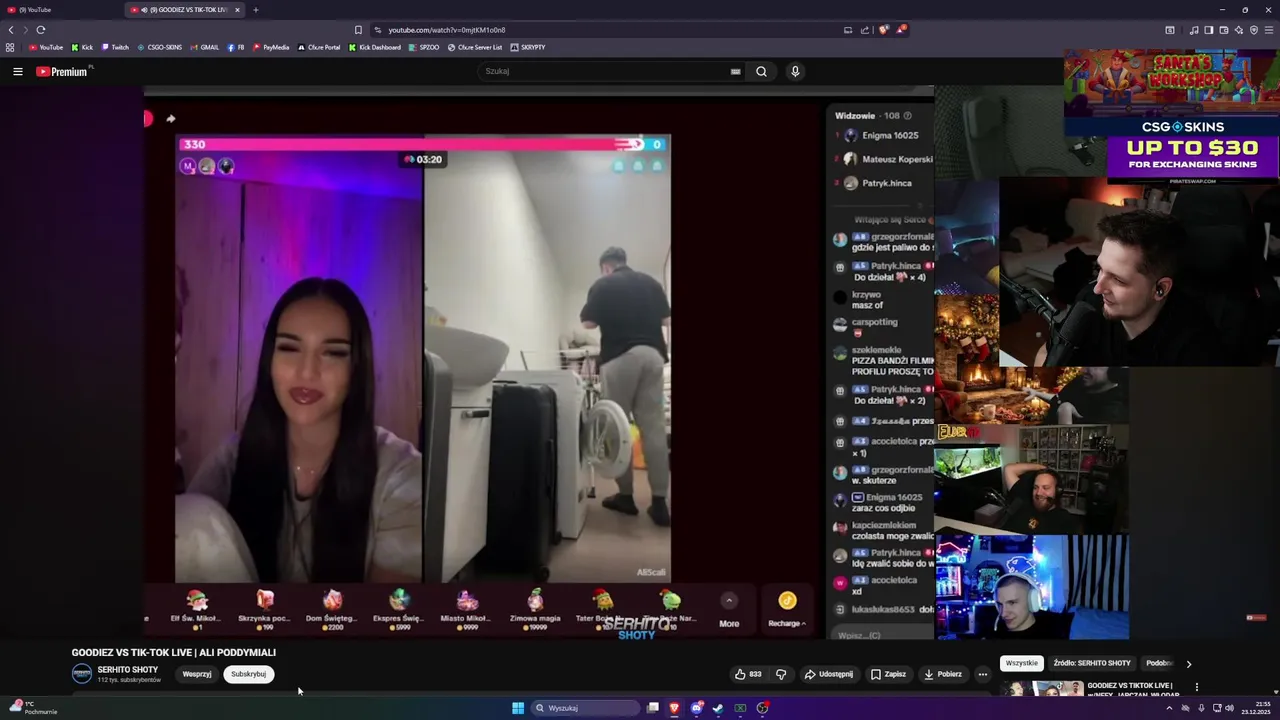Open the recommended GOODIEZ VS TIKTOK LIVE thumbnail
The height and width of the screenshot is (720, 1280).
click(1042, 689)
